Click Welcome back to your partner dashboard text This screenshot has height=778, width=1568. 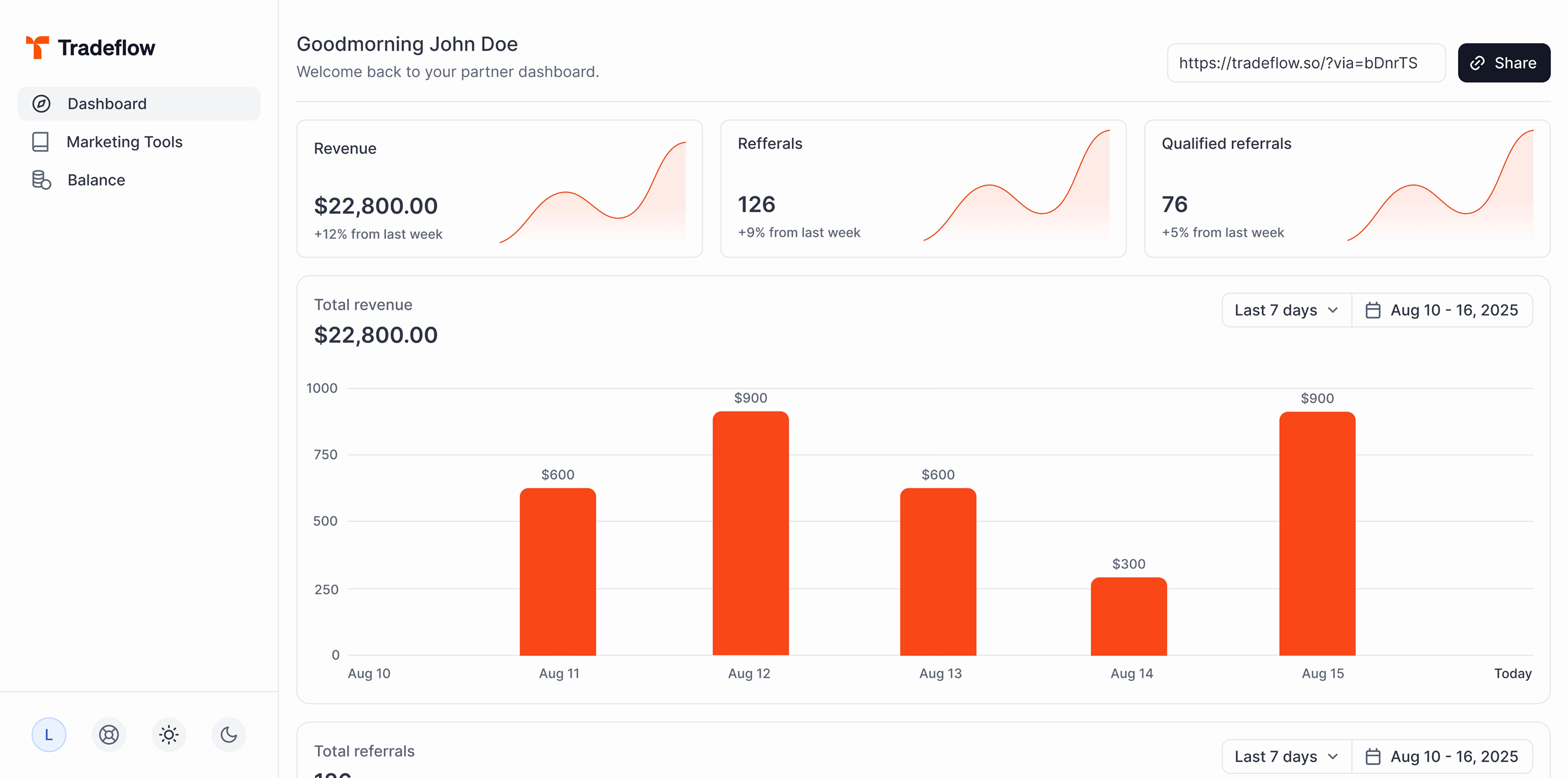pyautogui.click(x=447, y=72)
